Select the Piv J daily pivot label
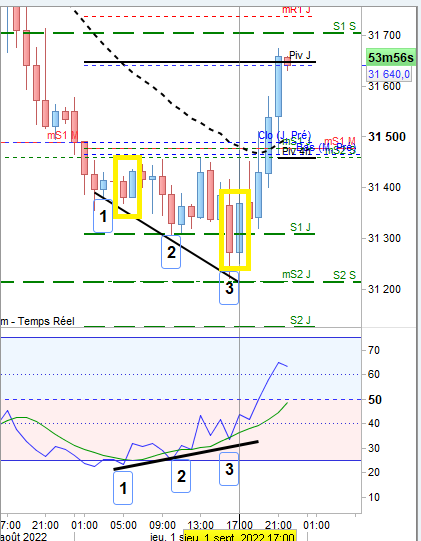Image resolution: width=421 pixels, height=541 pixels. (x=300, y=55)
